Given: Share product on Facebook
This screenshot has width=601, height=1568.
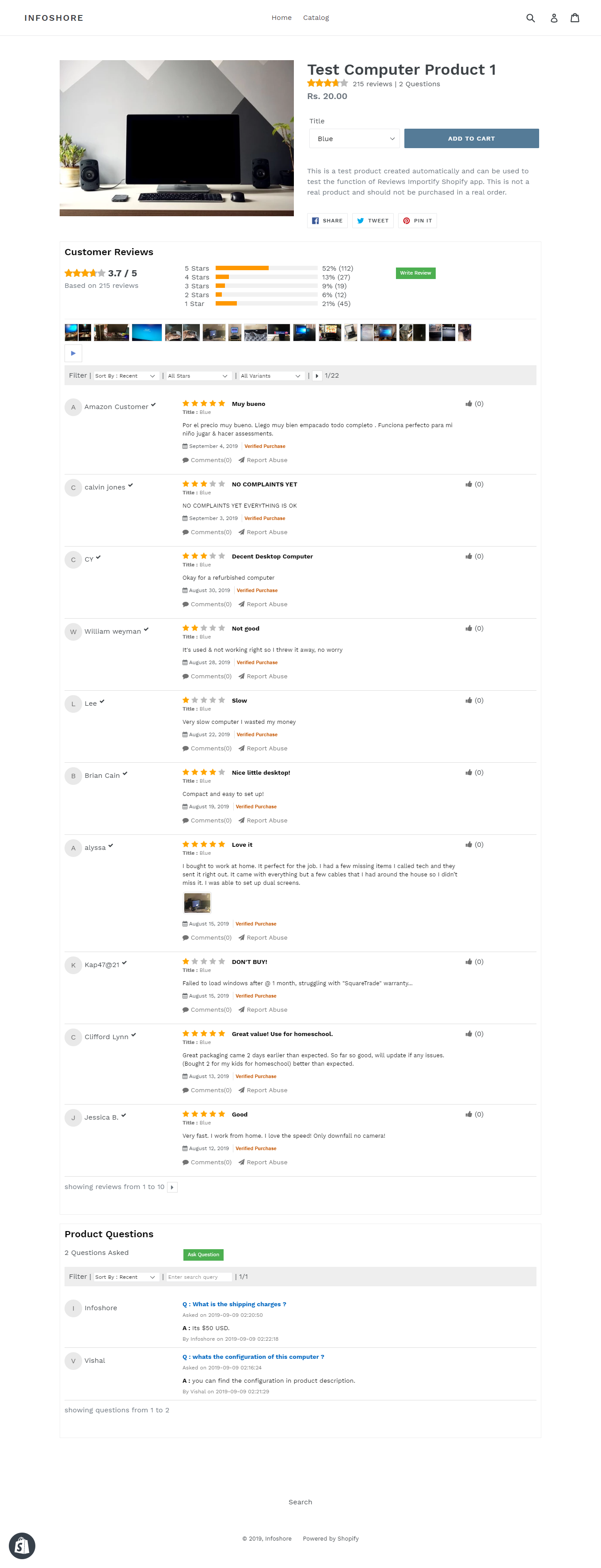Looking at the screenshot, I should 327,221.
